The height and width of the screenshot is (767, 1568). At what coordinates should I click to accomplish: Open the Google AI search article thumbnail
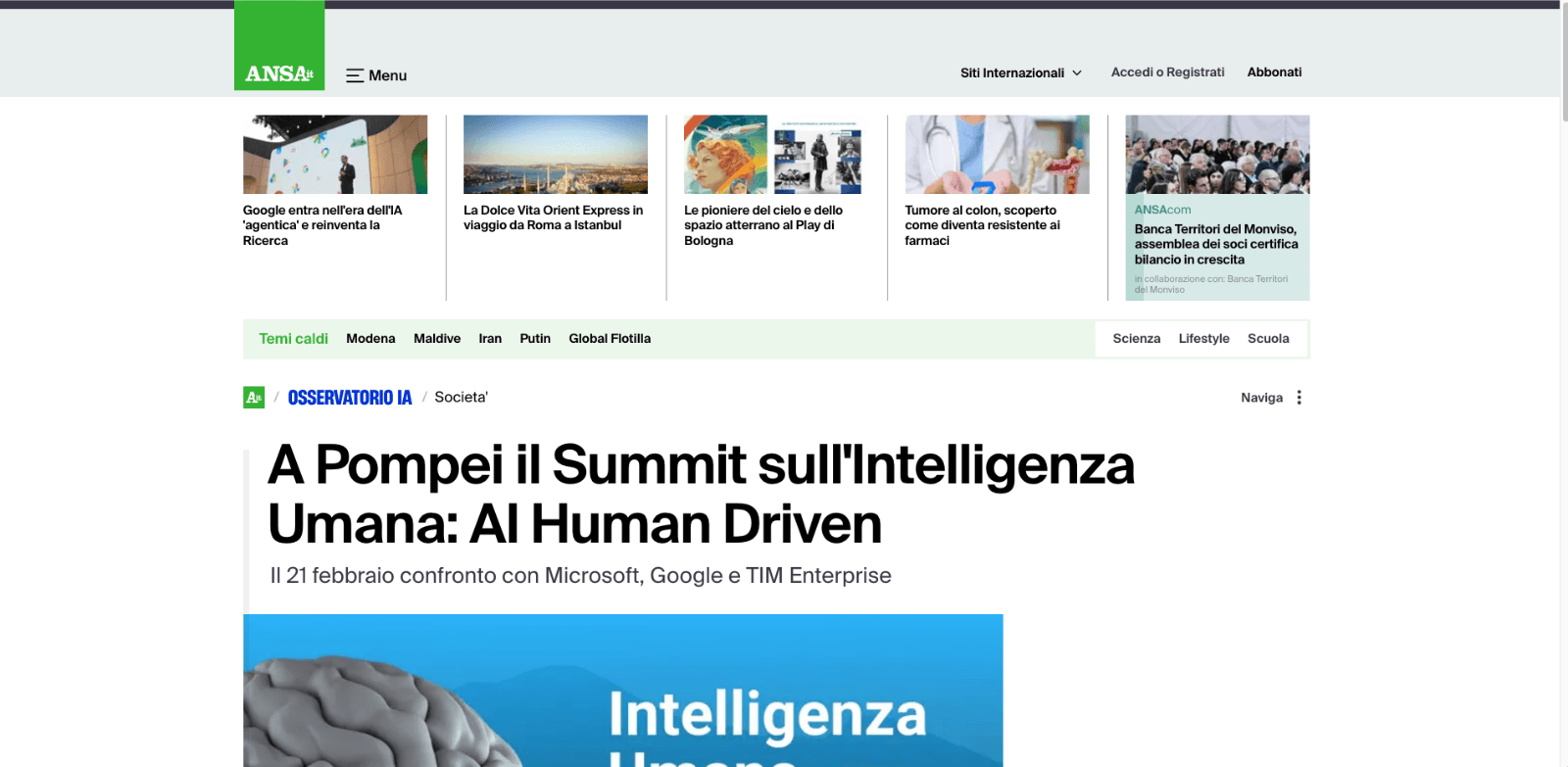click(335, 155)
